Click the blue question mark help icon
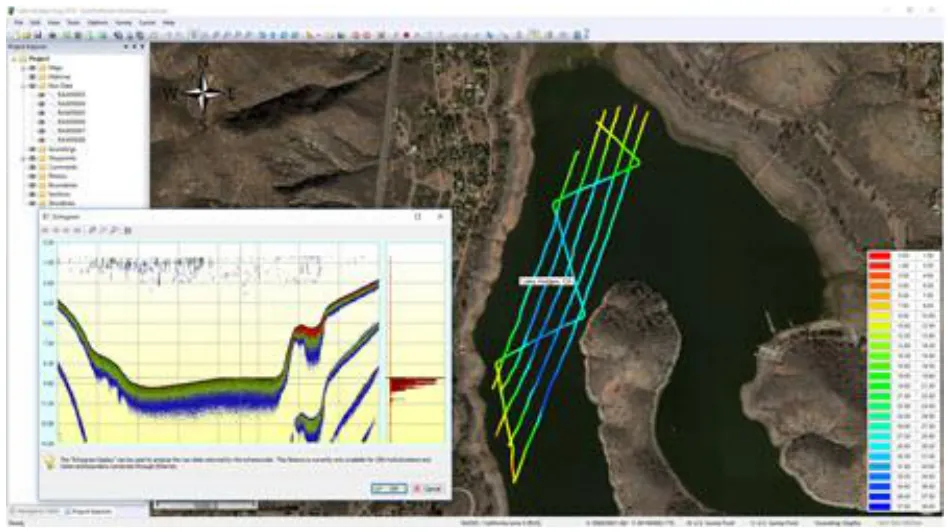 (585, 34)
